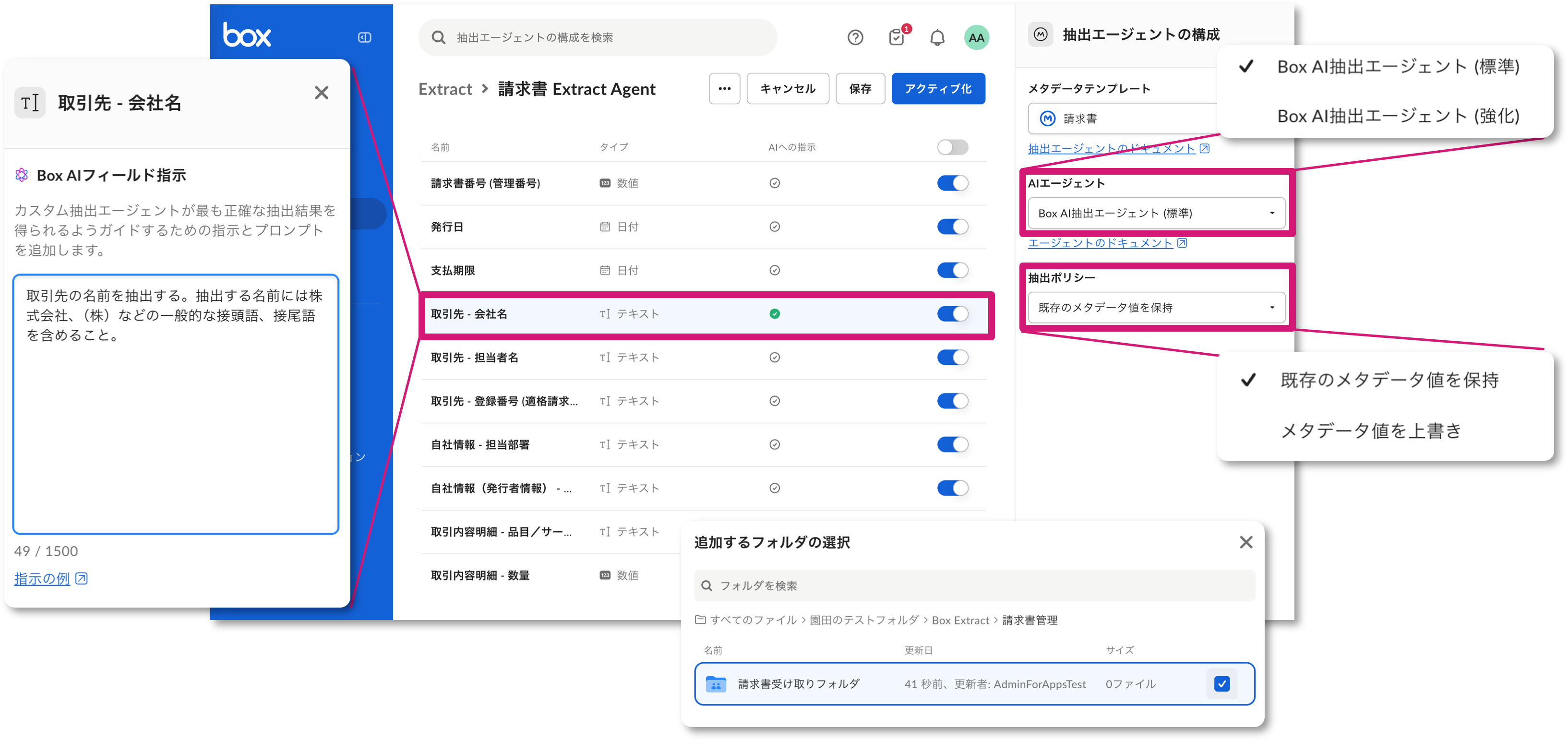Close the 追加するフォルダの選択 dialog
Screen dimensions: 1568x741
click(1246, 542)
